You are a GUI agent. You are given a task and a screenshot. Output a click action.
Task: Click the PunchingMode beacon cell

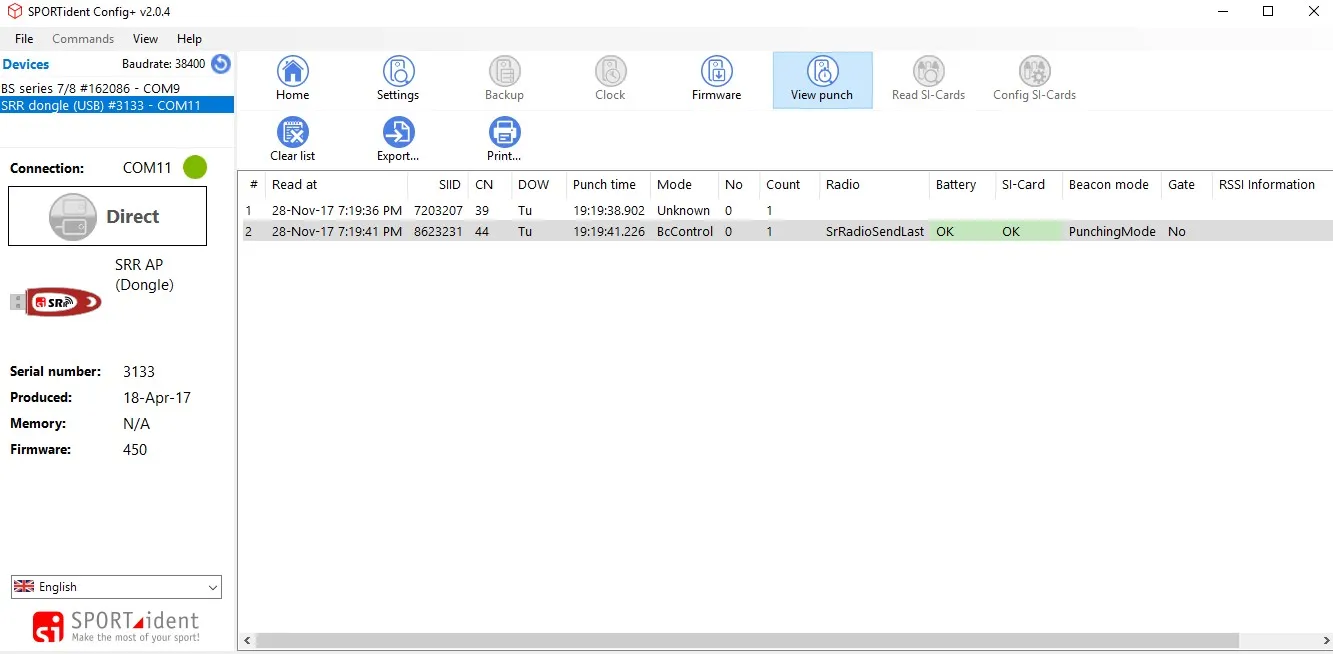pos(1111,231)
